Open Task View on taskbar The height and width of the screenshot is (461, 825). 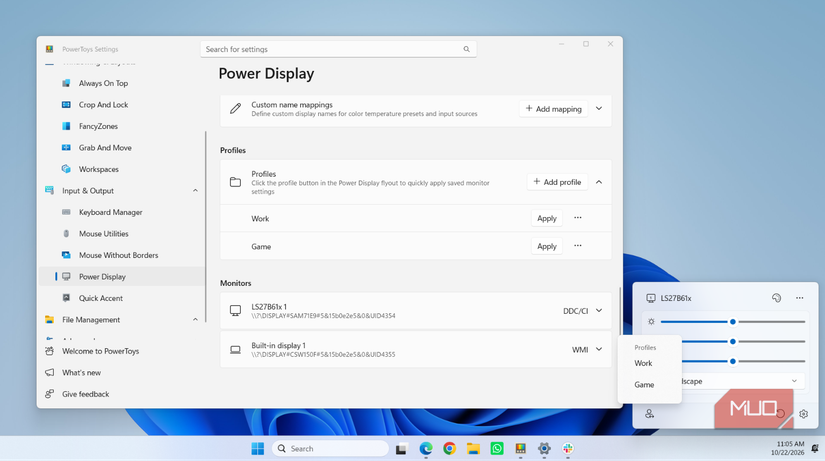tap(402, 448)
